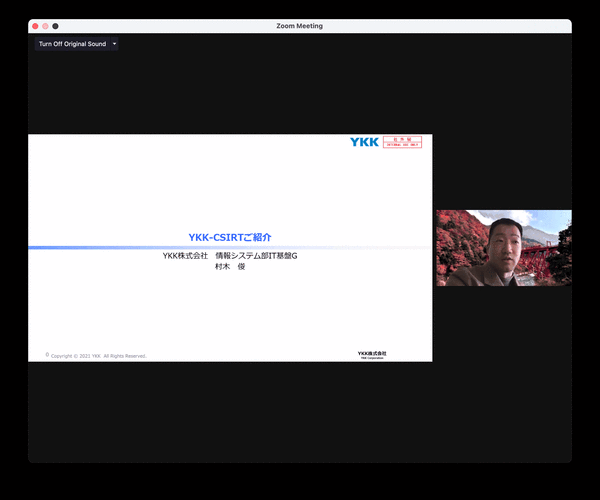Click the copyright 2021 YKK footer text
Image resolution: width=600 pixels, height=500 pixels.
pos(98,356)
